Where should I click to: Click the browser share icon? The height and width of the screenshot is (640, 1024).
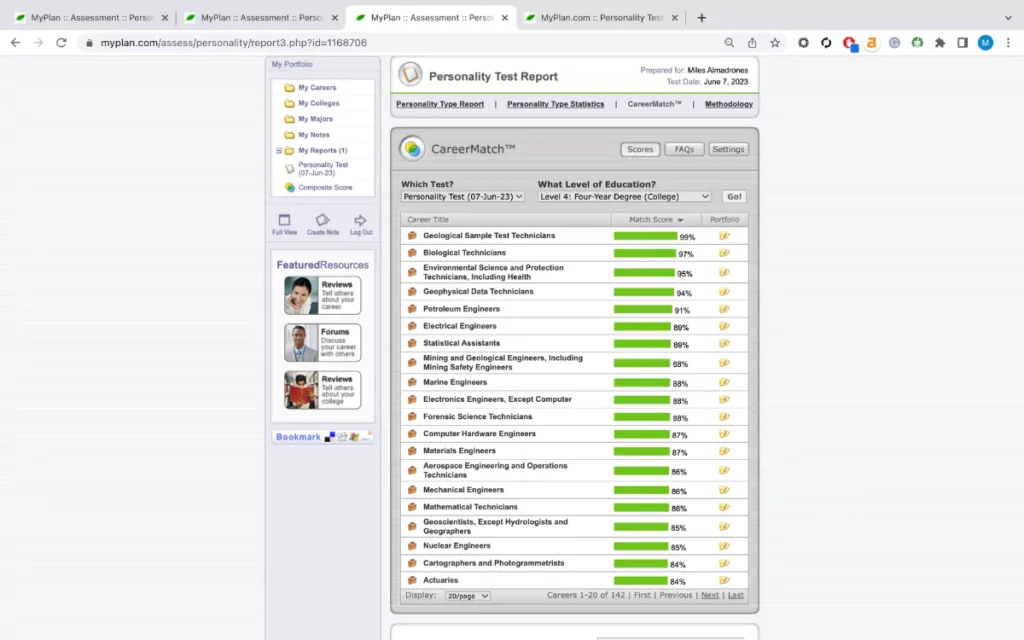(752, 42)
